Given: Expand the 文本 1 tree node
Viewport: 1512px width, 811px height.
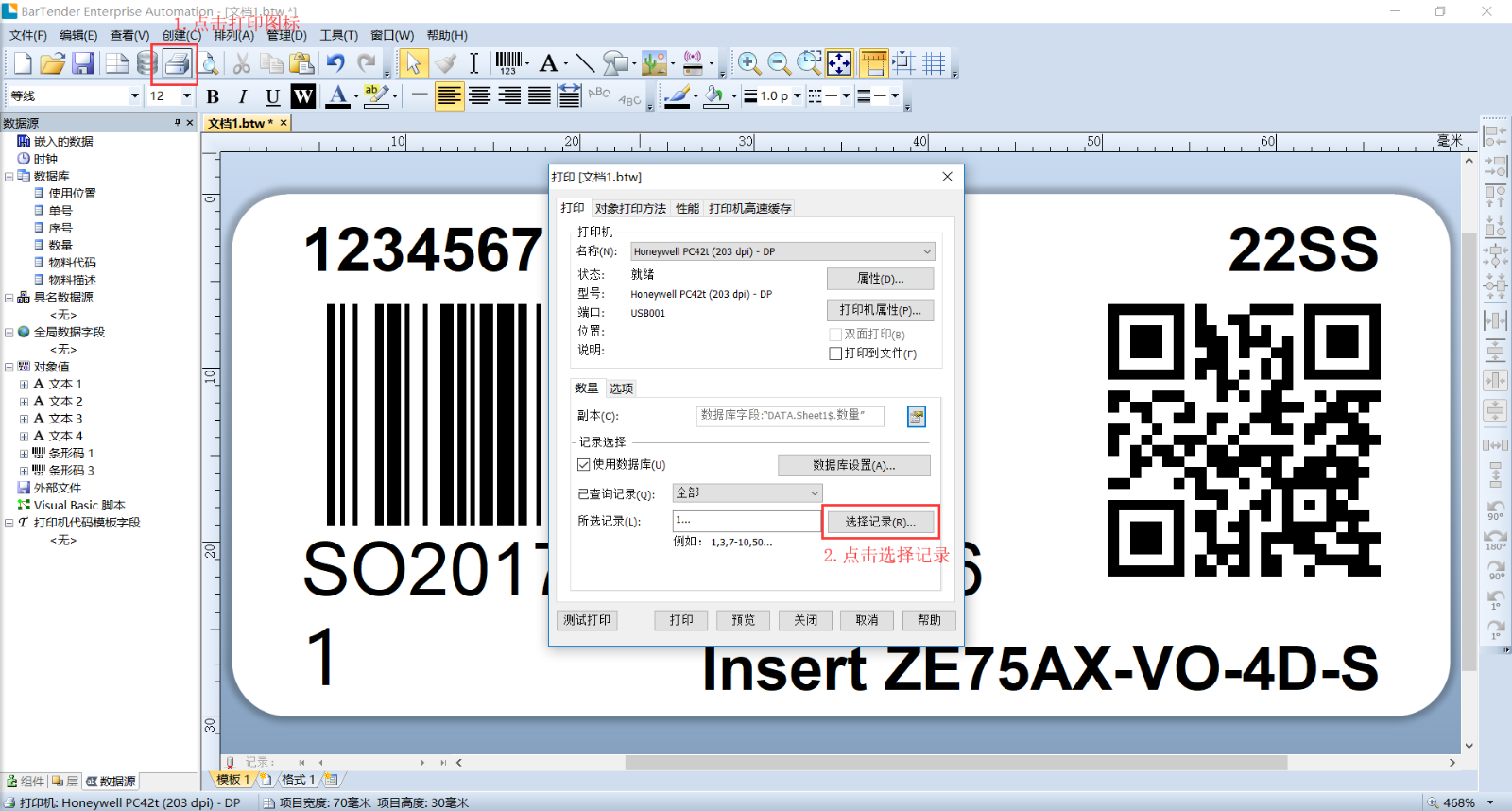Looking at the screenshot, I should click(24, 385).
